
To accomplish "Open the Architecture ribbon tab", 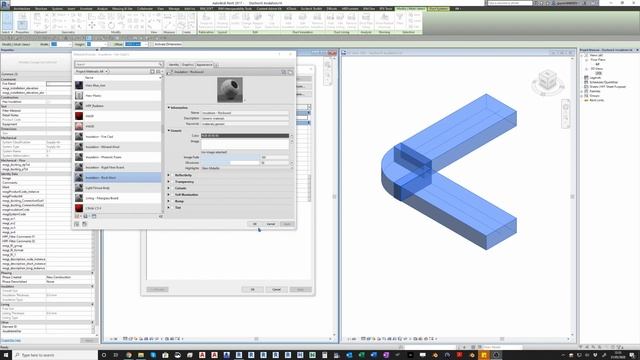I will [x=22, y=9].
